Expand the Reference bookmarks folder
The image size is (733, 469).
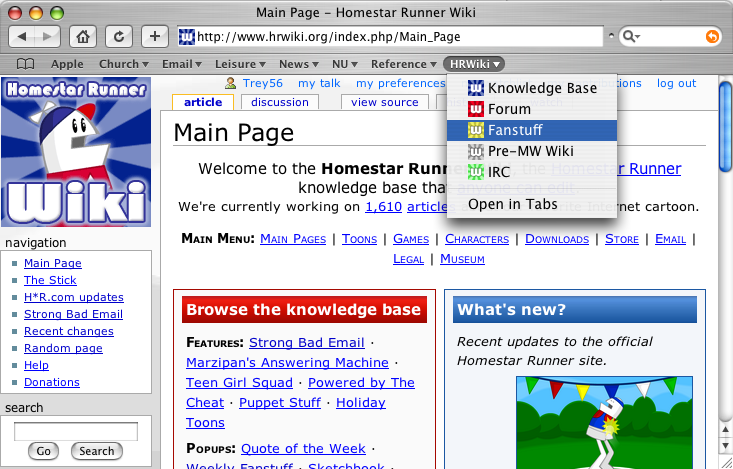pos(404,64)
